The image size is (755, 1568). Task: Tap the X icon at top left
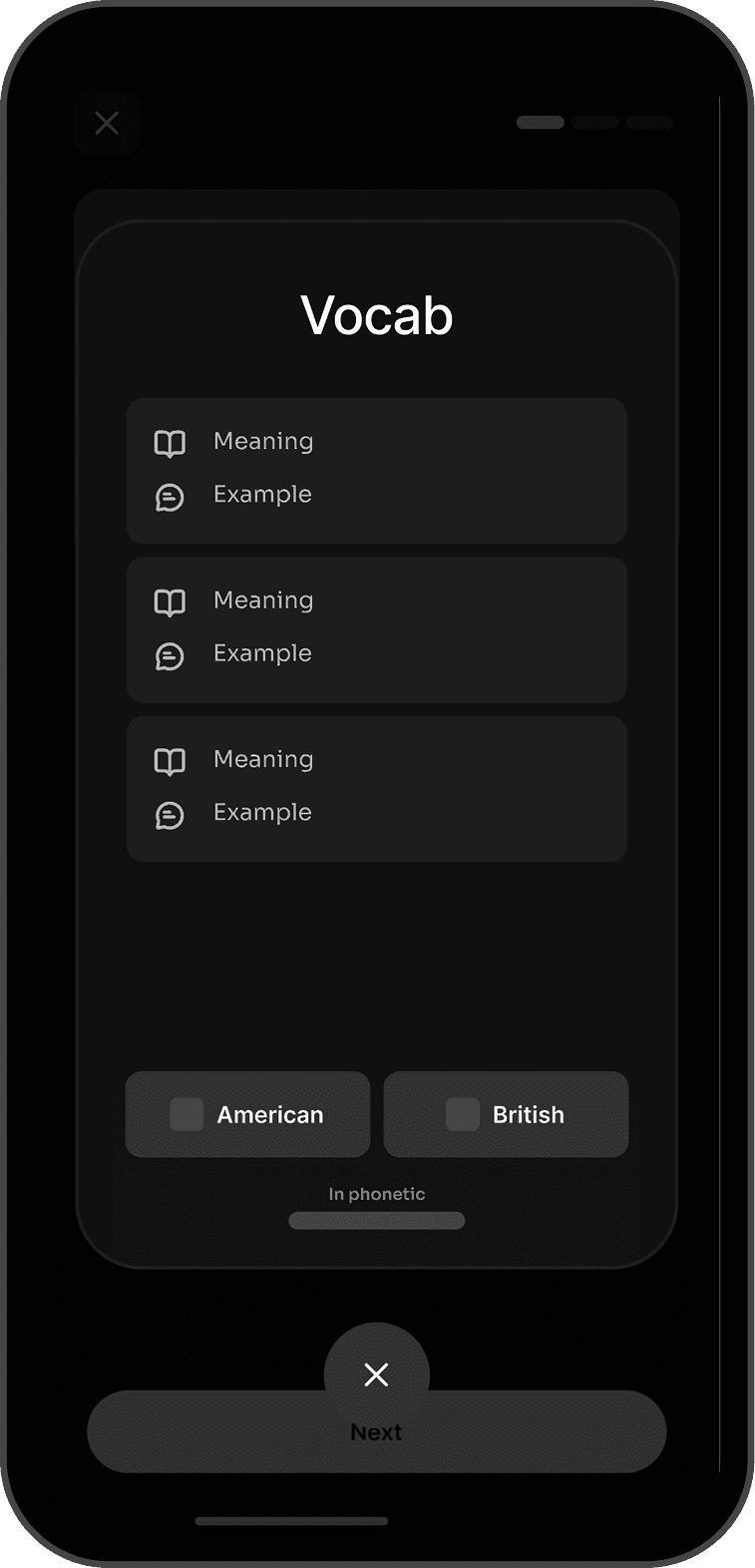tap(107, 124)
